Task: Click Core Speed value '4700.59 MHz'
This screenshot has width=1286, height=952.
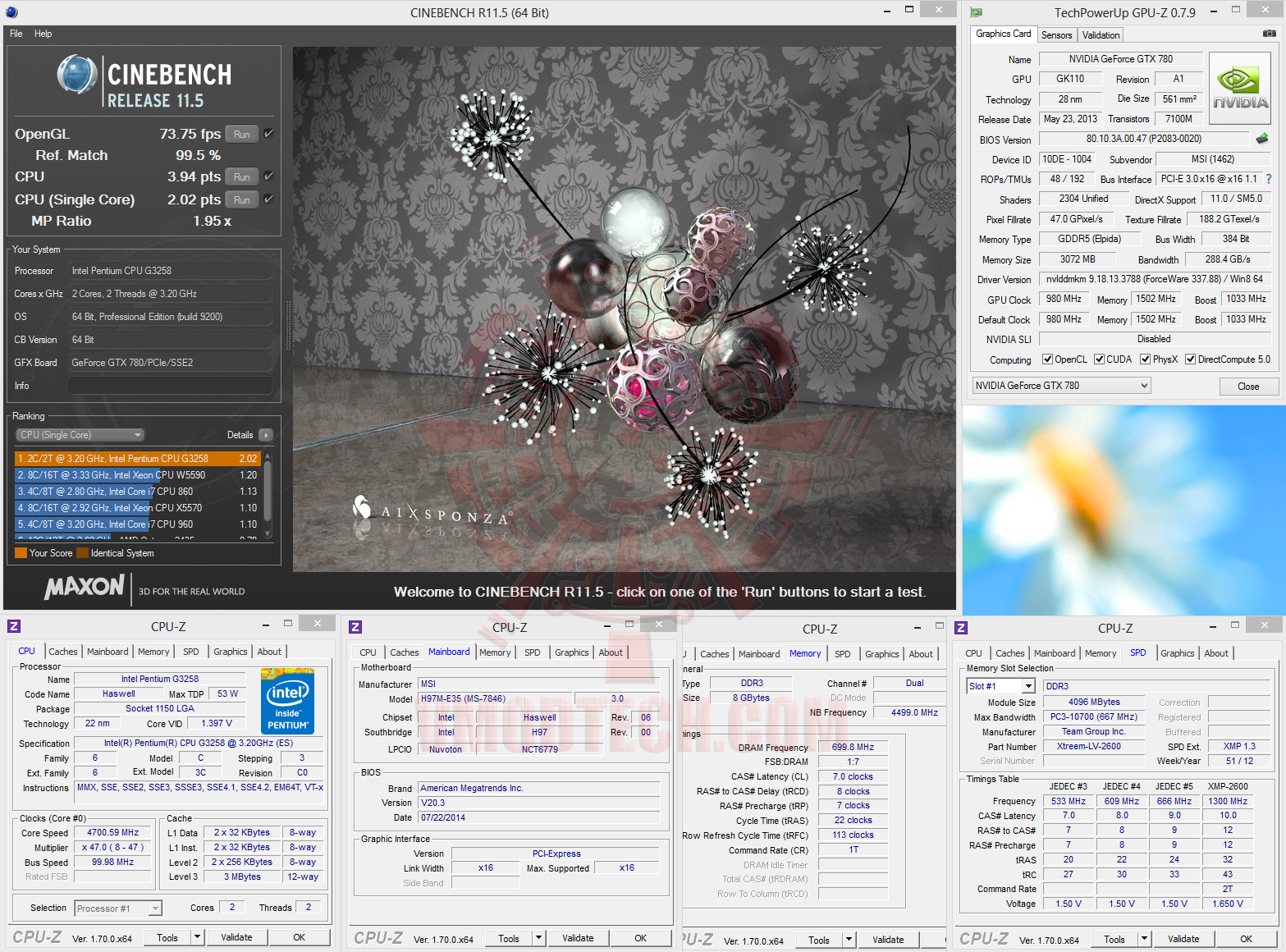Action: pos(113,832)
